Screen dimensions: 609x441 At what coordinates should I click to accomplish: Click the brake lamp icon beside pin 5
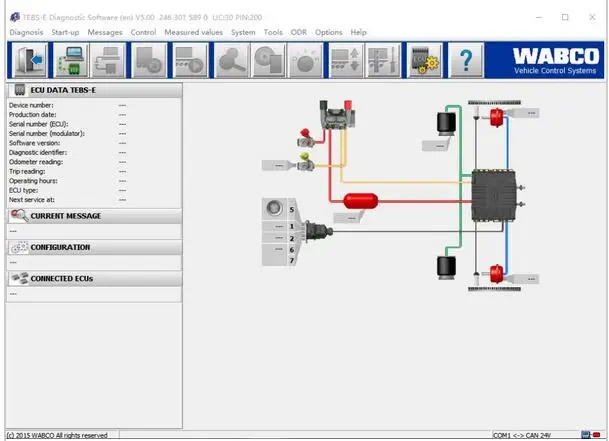coord(274,208)
